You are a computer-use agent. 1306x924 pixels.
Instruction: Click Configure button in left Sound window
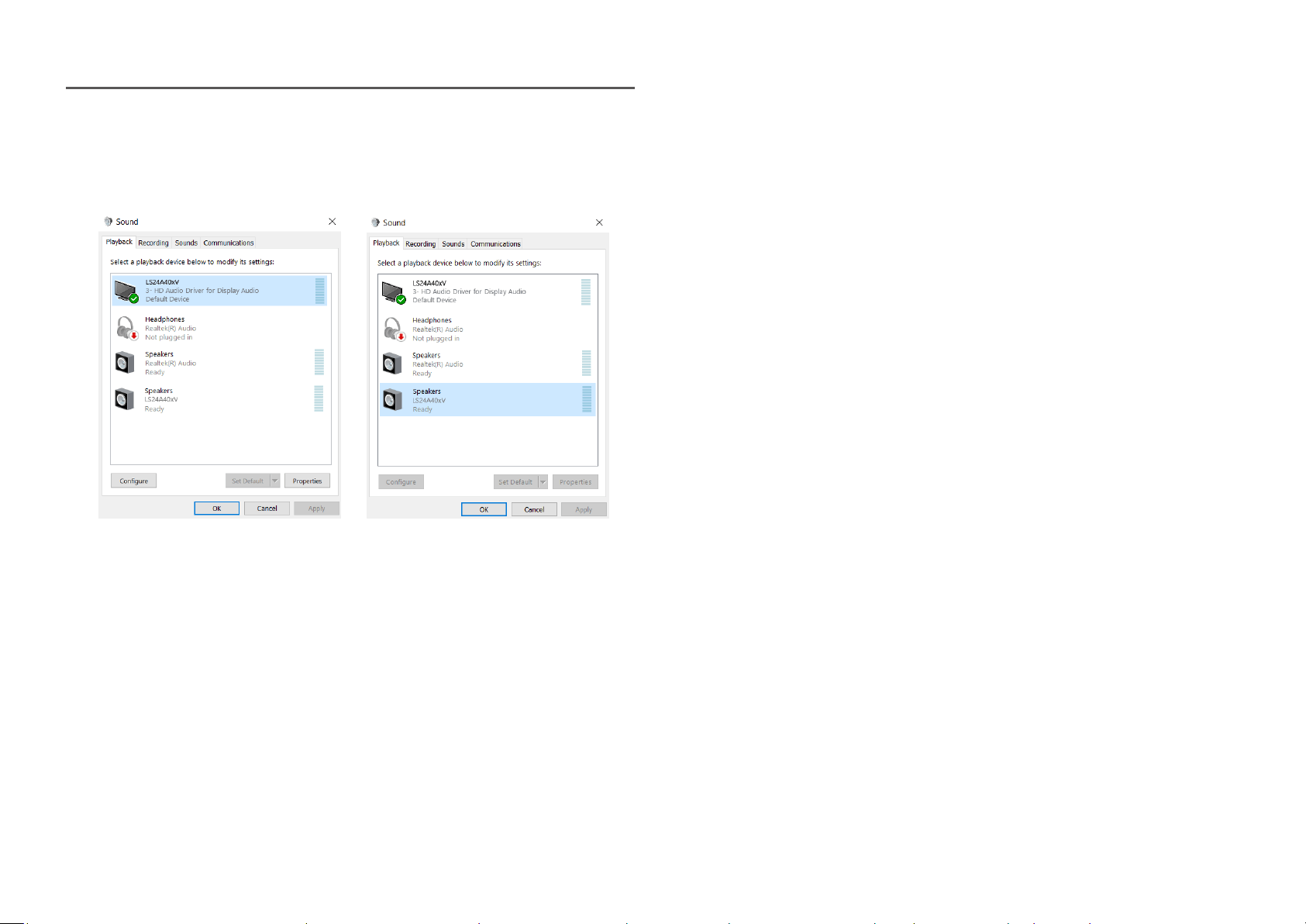(134, 481)
